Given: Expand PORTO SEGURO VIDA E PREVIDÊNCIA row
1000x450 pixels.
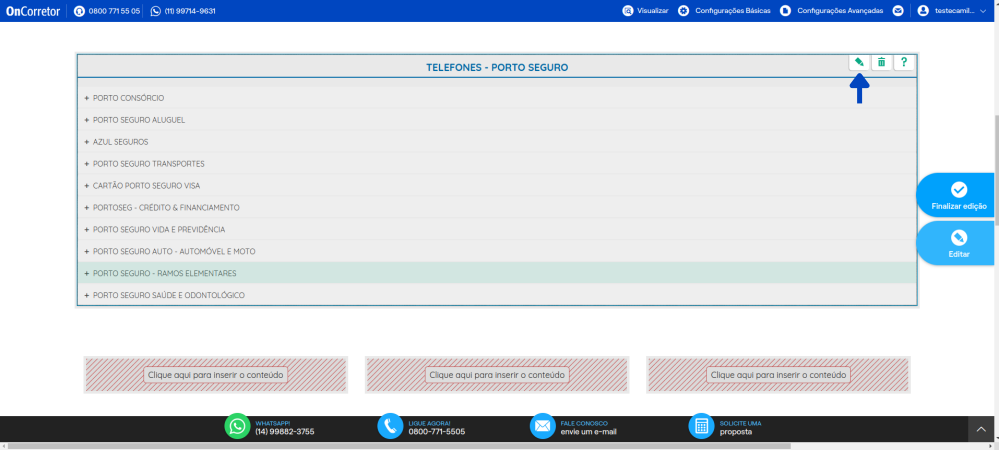Looking at the screenshot, I should click(497, 229).
